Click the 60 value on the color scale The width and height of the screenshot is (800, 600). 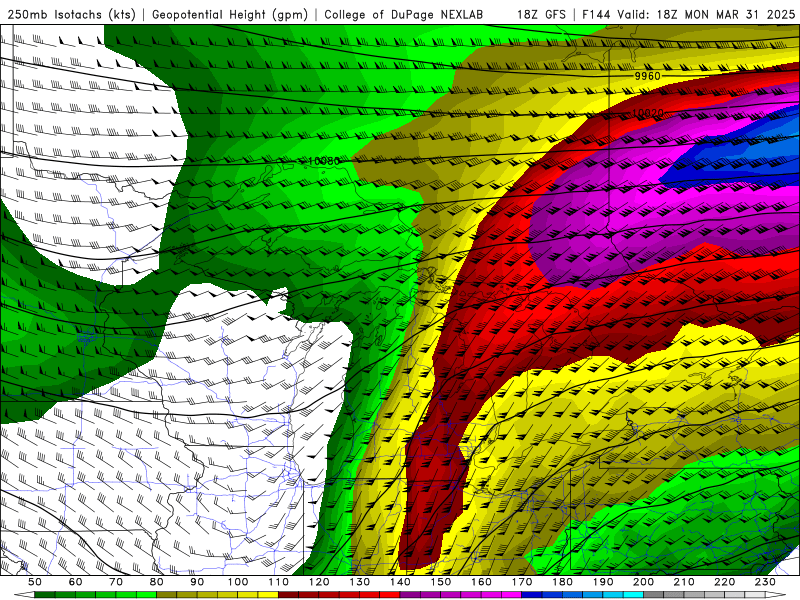pos(75,582)
